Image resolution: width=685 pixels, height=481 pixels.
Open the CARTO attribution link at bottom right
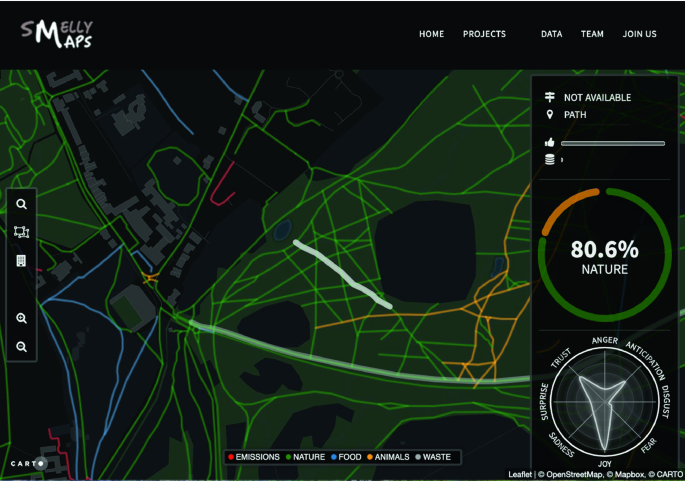pos(669,474)
